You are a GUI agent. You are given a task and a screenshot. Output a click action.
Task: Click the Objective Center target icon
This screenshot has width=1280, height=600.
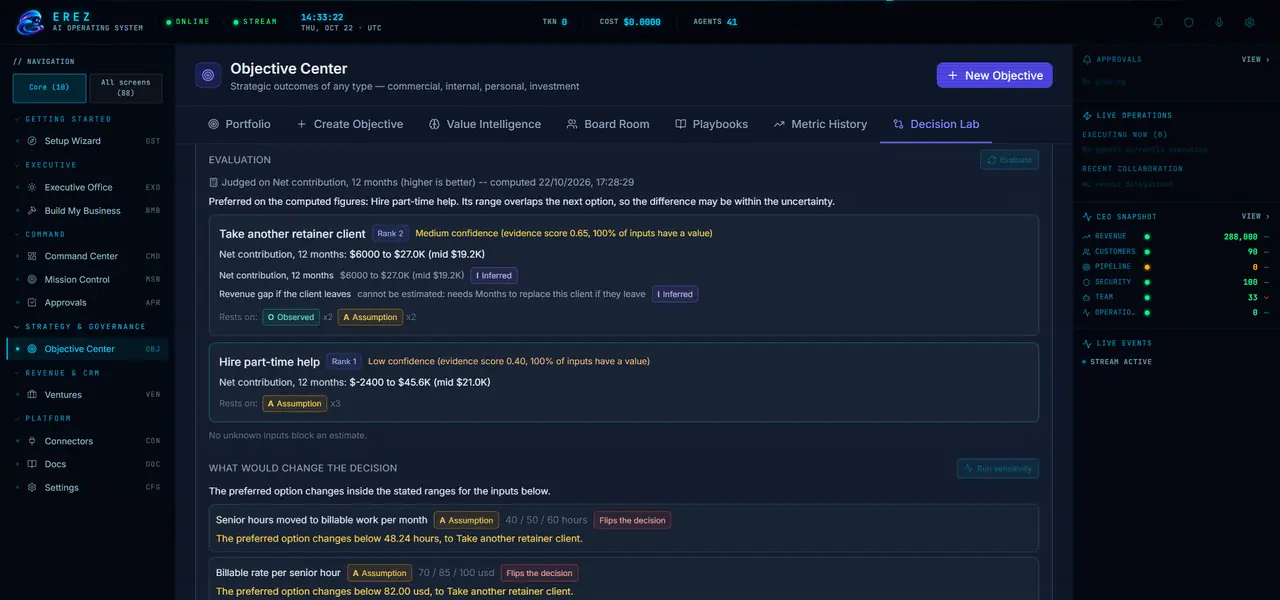[x=208, y=75]
